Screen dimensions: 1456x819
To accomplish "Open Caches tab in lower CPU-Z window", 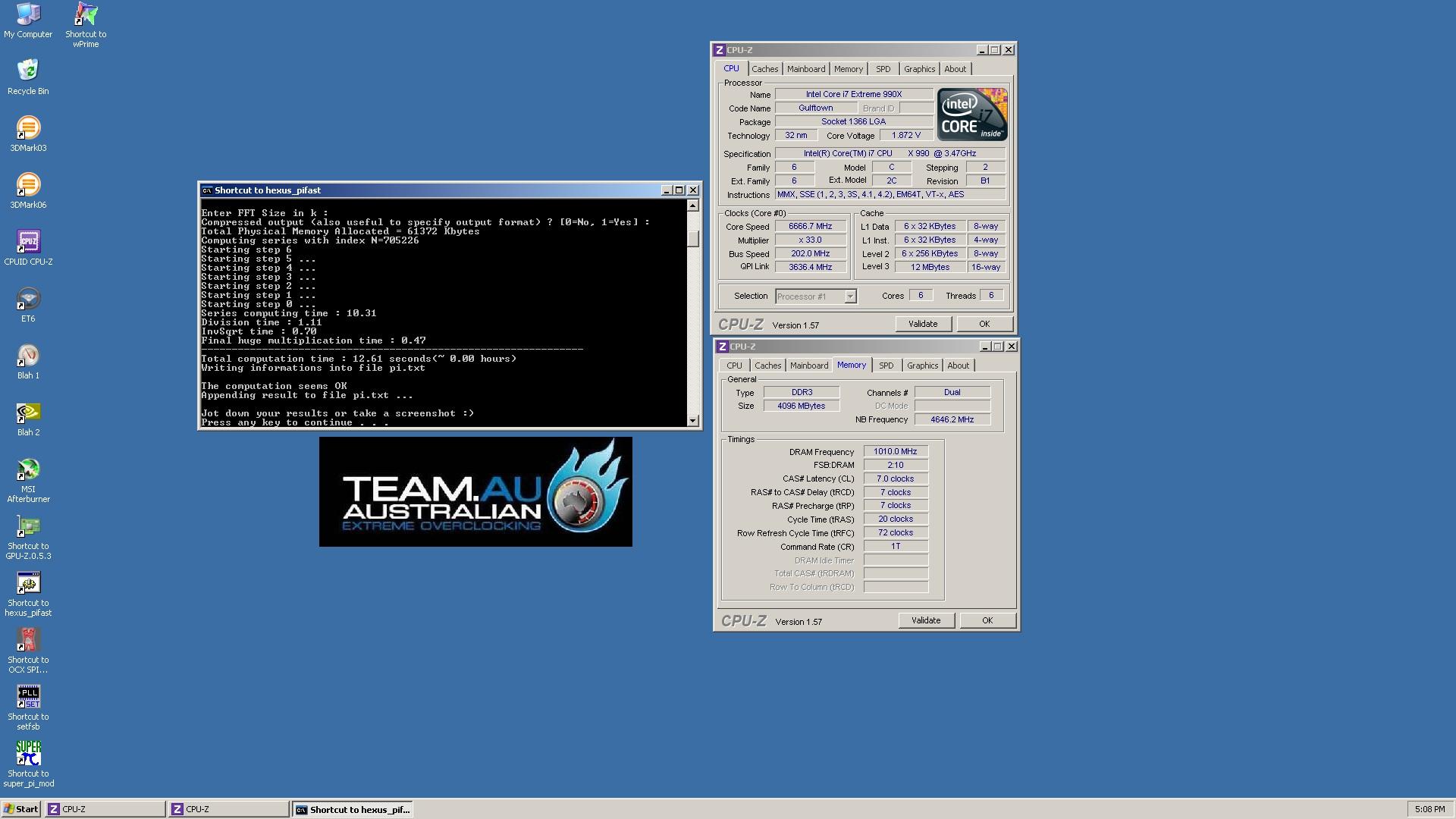I will coord(767,366).
